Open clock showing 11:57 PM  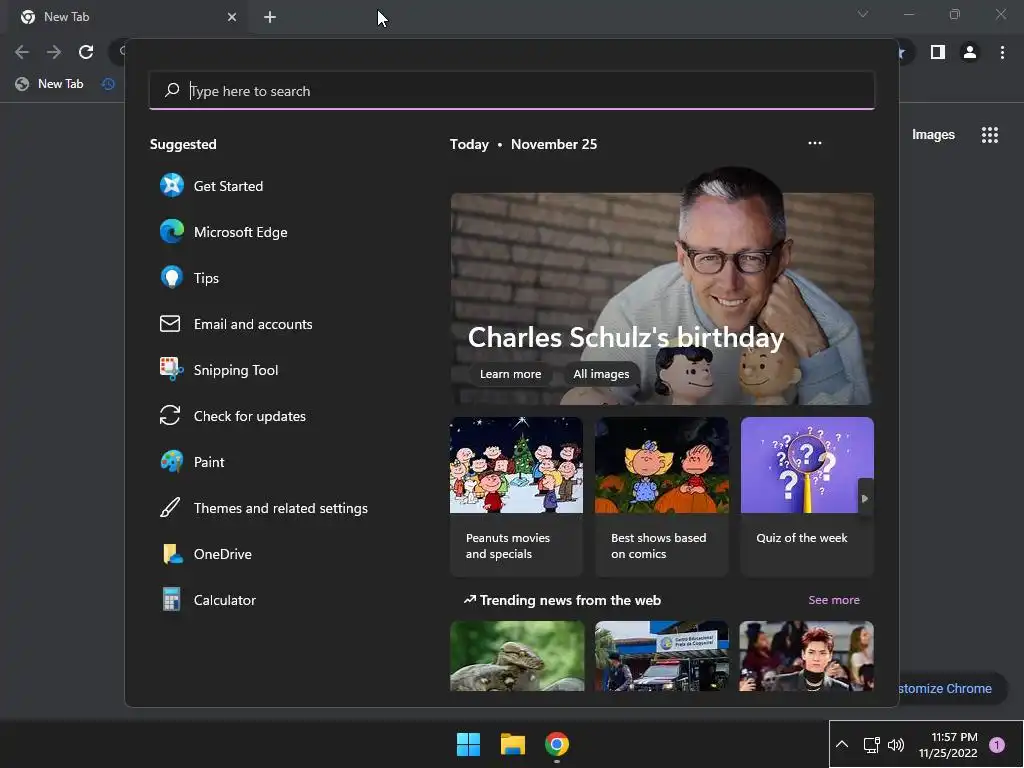point(948,745)
